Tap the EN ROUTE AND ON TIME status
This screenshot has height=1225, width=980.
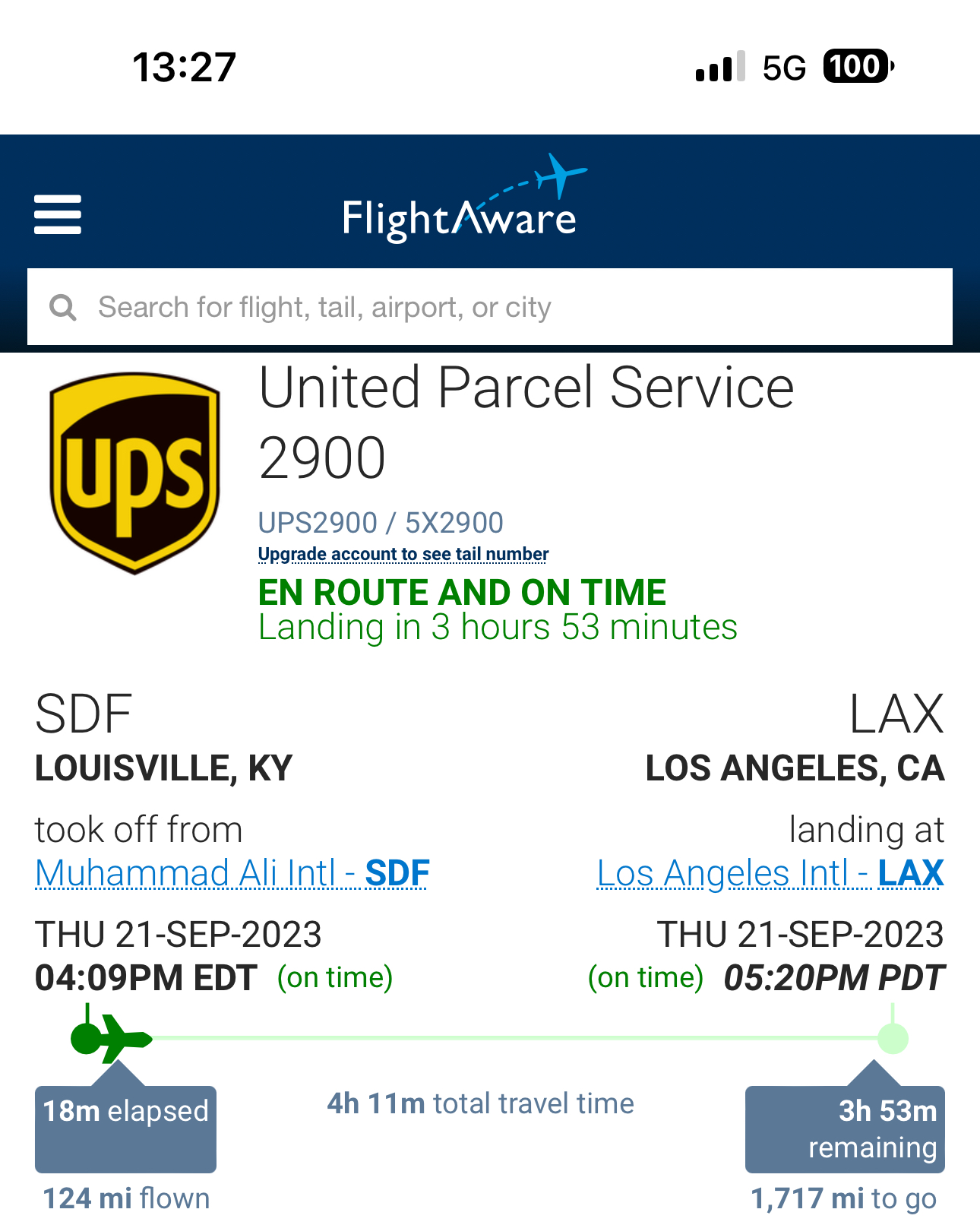pyautogui.click(x=462, y=593)
